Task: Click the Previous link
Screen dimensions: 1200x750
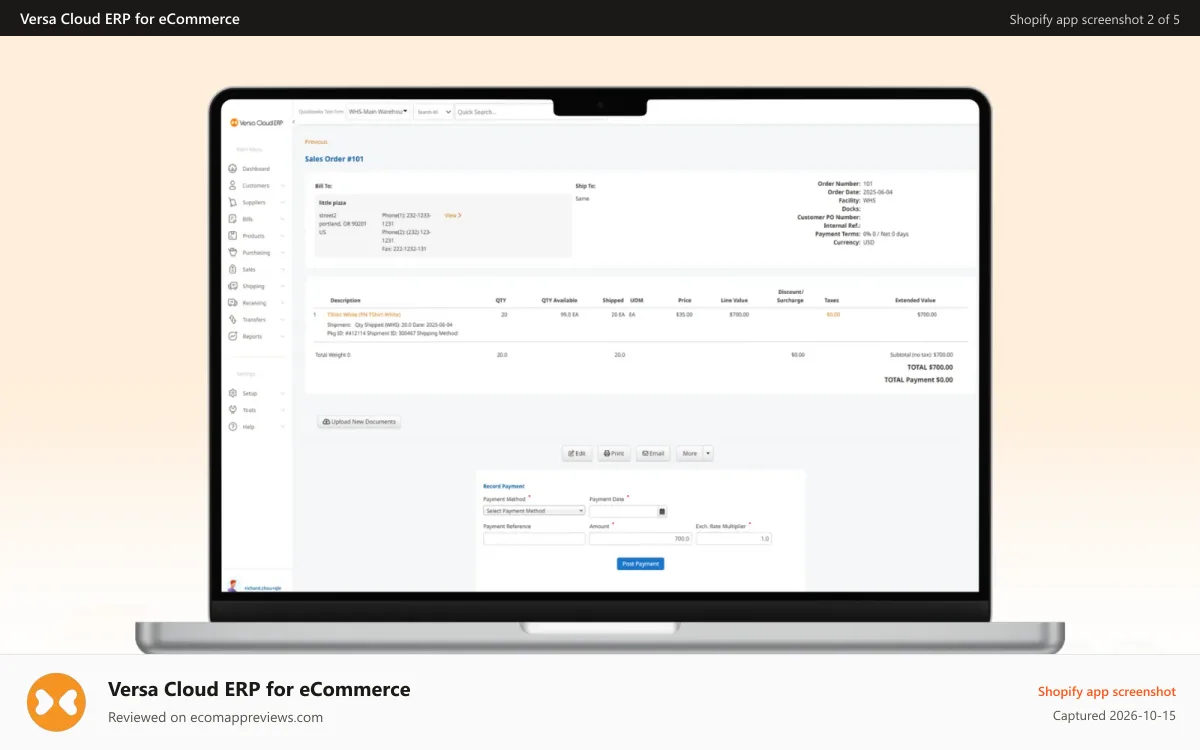Action: 316,142
